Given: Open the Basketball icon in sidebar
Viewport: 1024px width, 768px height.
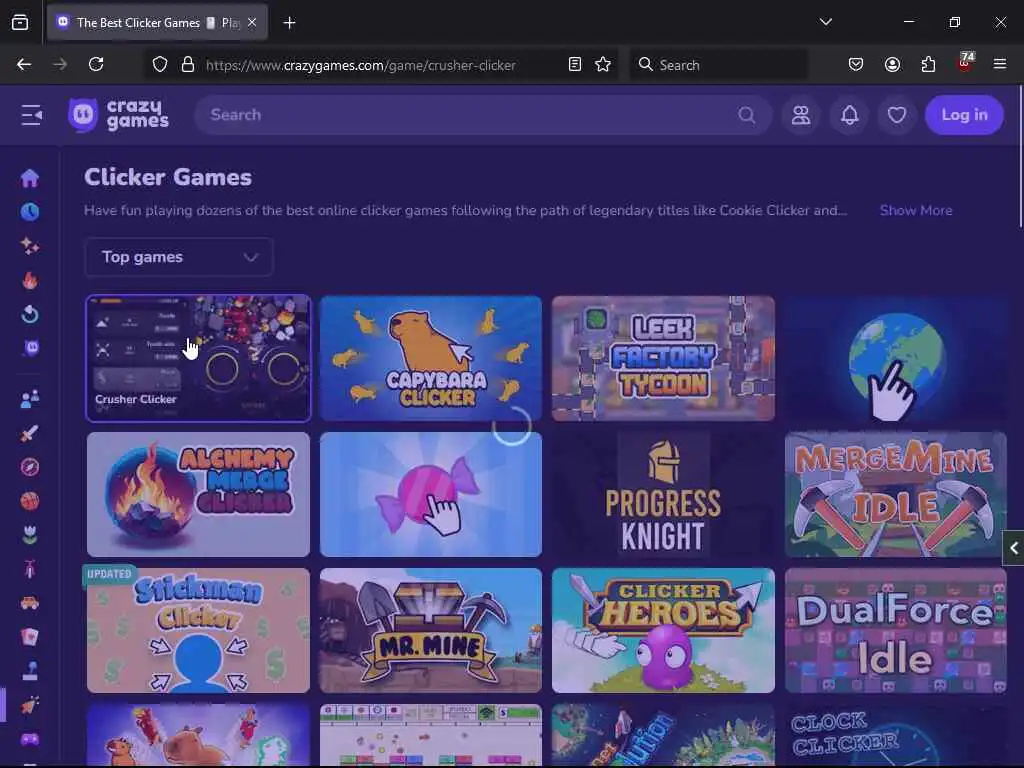Looking at the screenshot, I should (x=29, y=501).
